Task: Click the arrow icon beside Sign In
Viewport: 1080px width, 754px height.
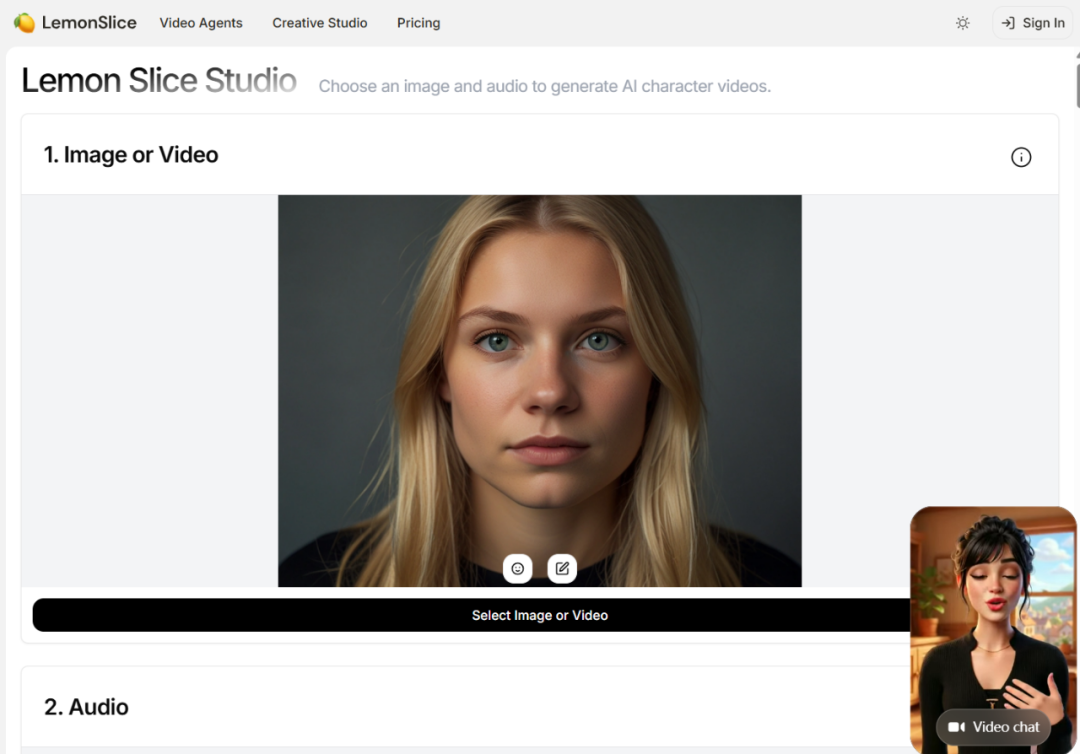Action: [1008, 23]
